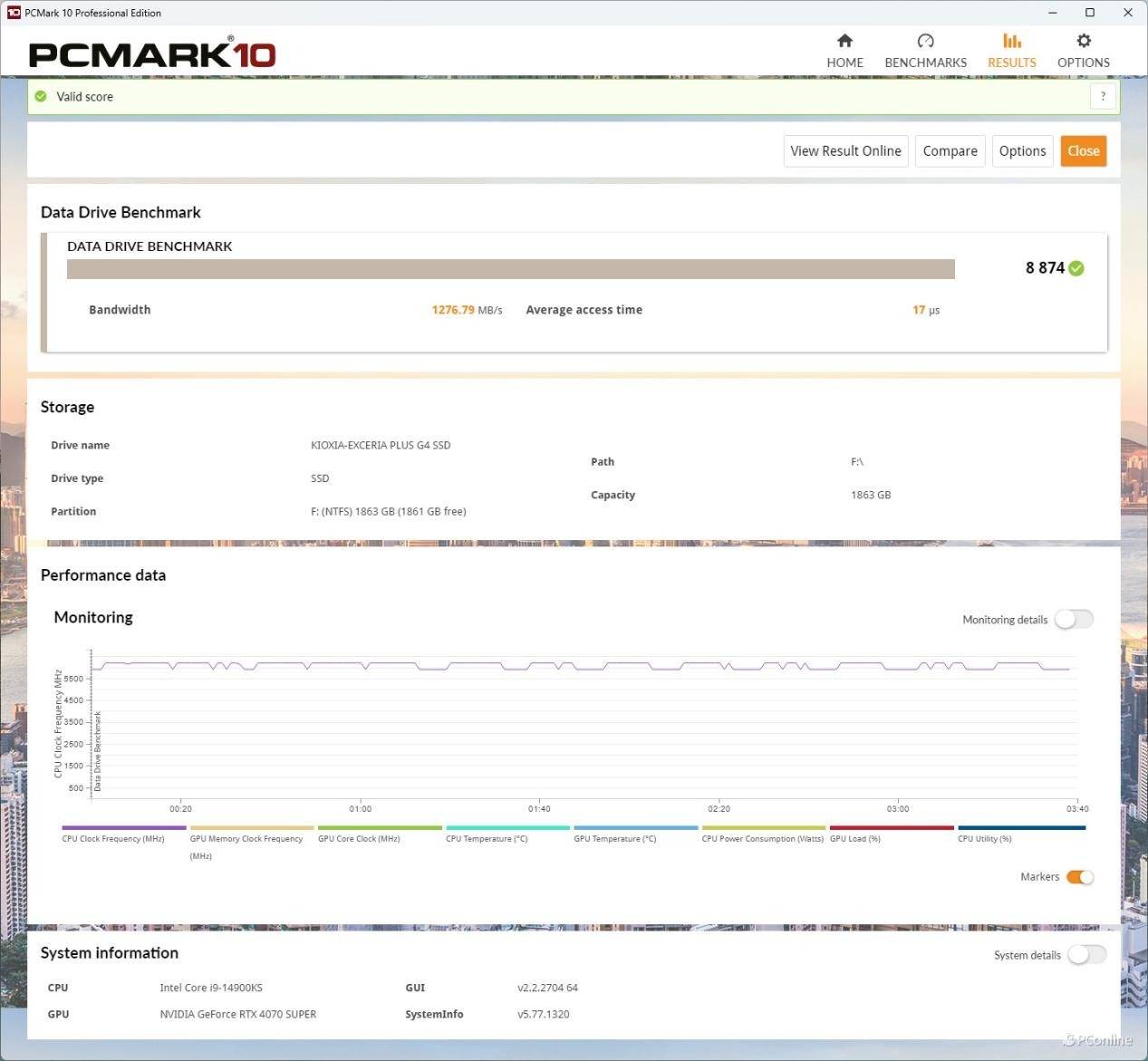The width and height of the screenshot is (1148, 1061).
Task: Click the CPU Clock Frequency purple legend
Action: [124, 828]
